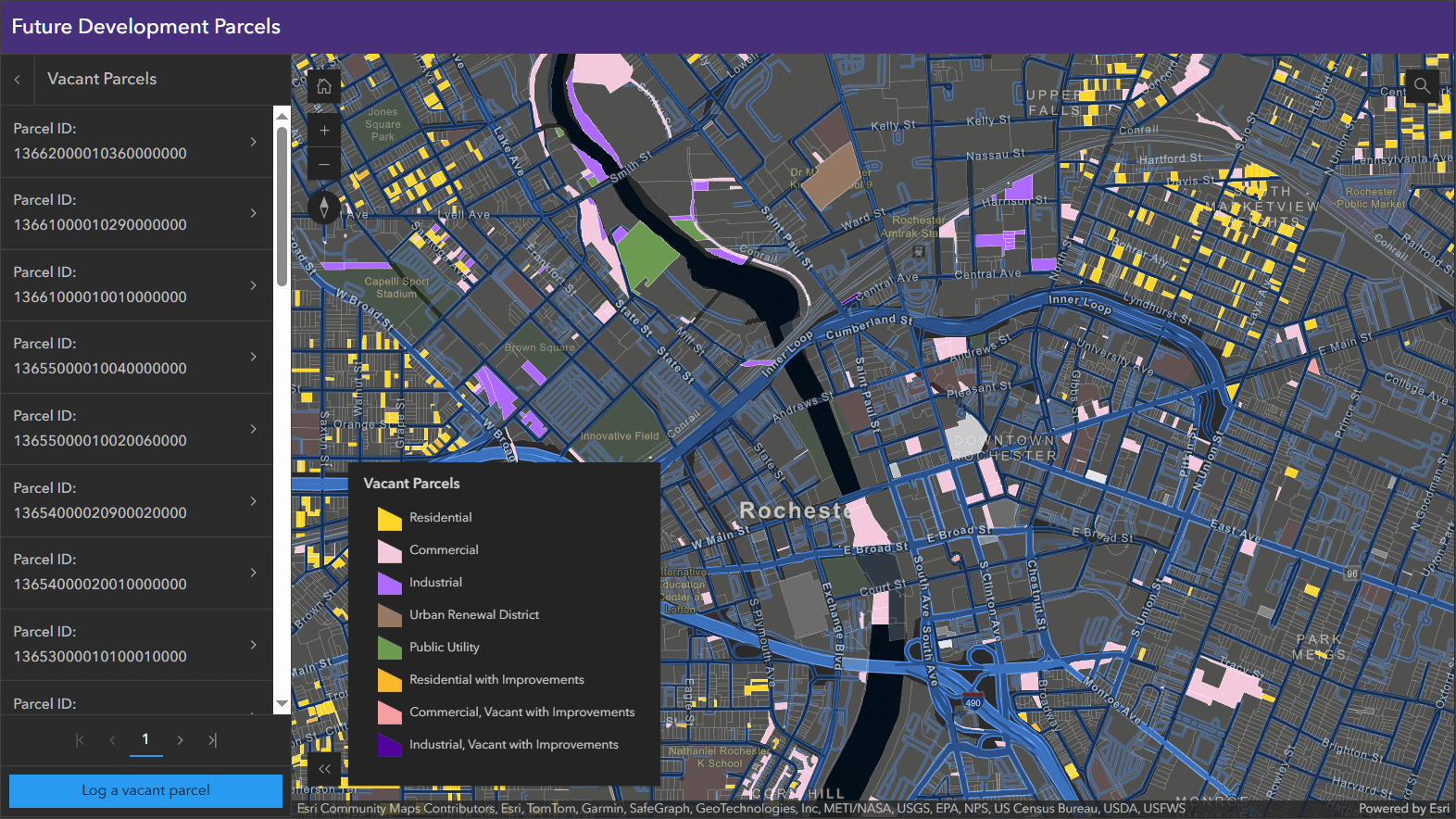The width and height of the screenshot is (1456, 819).
Task: Go to previous page of parcels
Action: coord(113,740)
